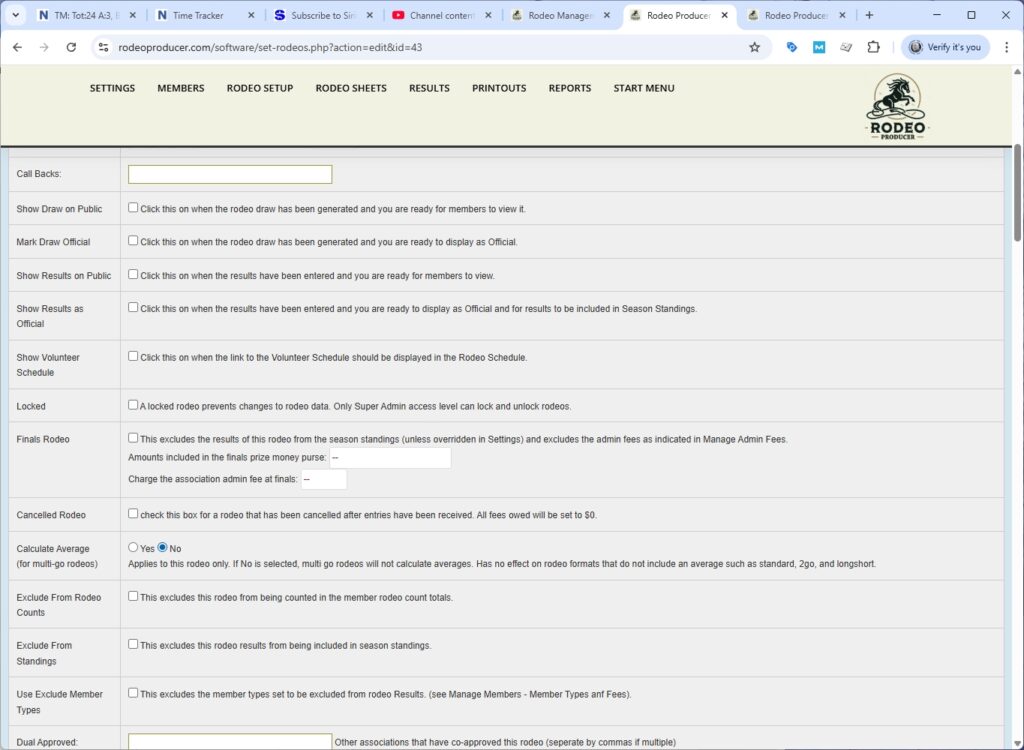Click the Verify it's you button
The width and height of the screenshot is (1024, 750).
(945, 47)
